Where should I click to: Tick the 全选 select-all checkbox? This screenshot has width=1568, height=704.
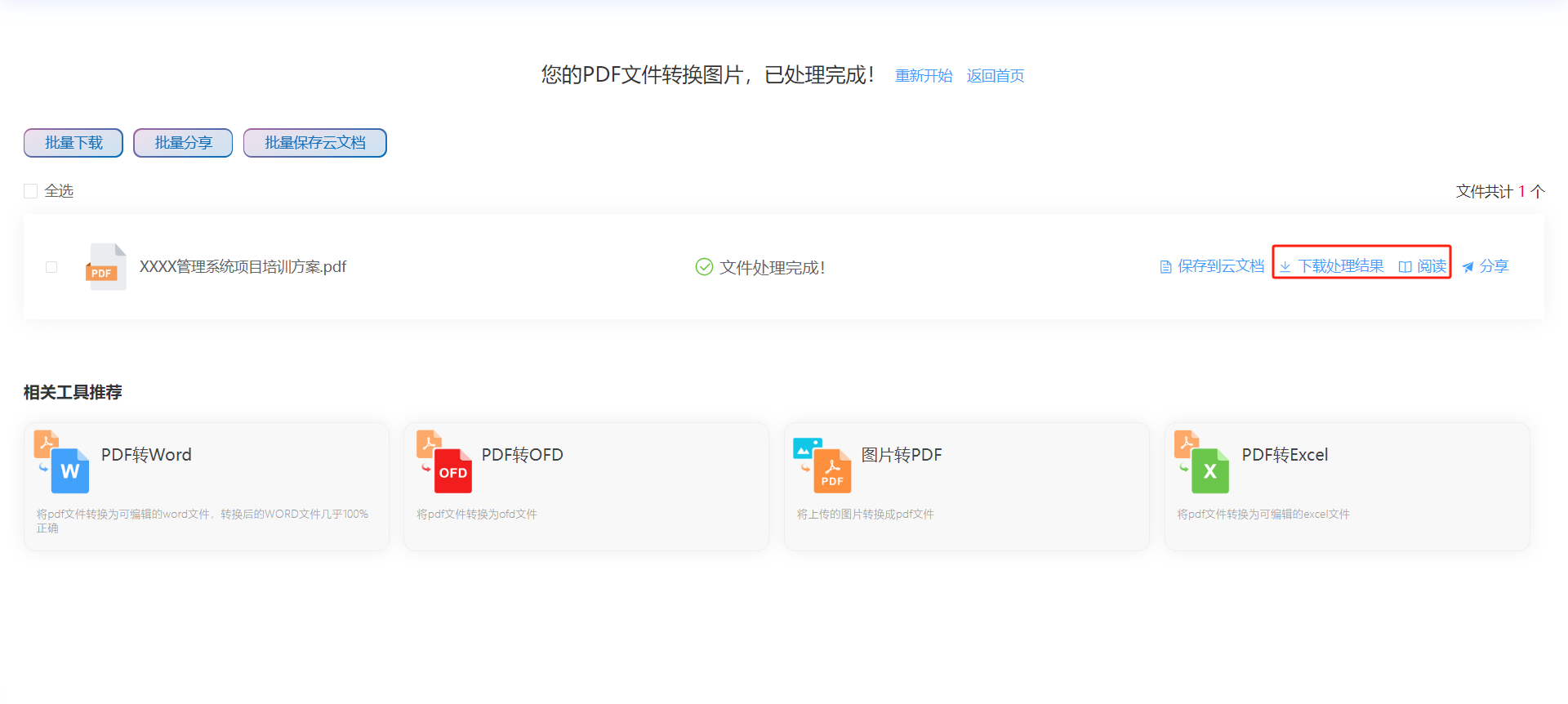coord(31,191)
